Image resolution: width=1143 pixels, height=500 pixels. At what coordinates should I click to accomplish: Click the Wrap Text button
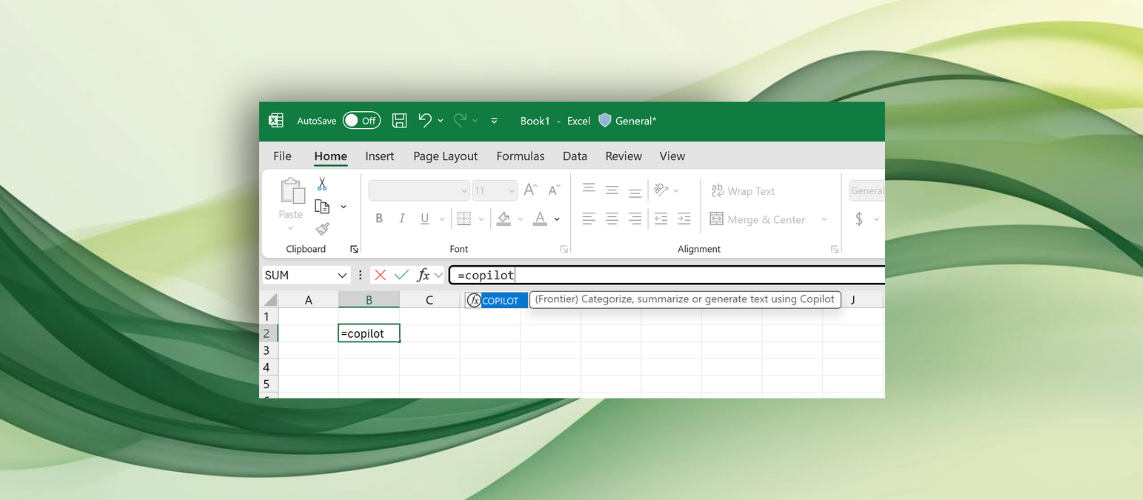742,191
